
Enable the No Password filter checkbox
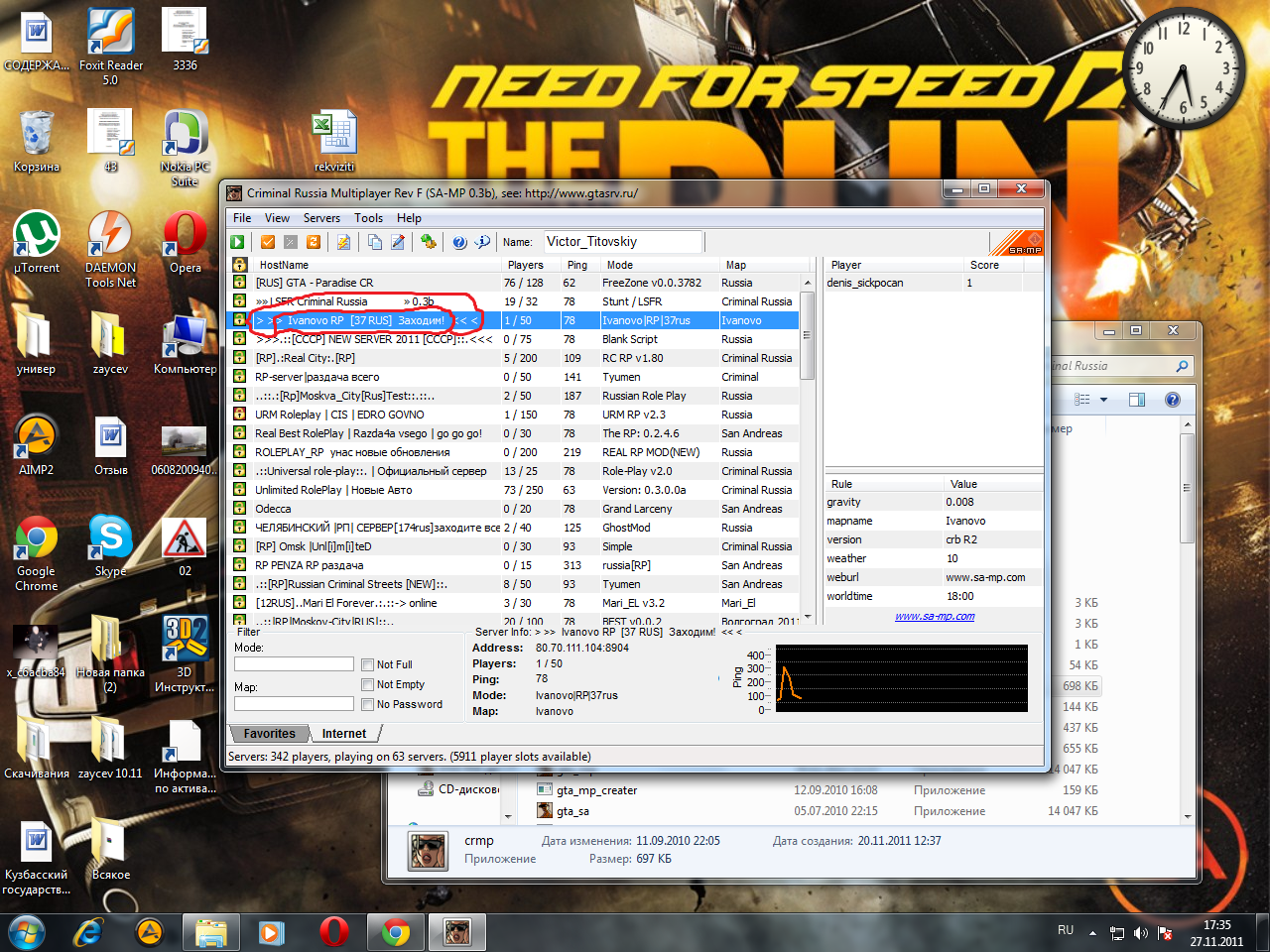tap(368, 704)
